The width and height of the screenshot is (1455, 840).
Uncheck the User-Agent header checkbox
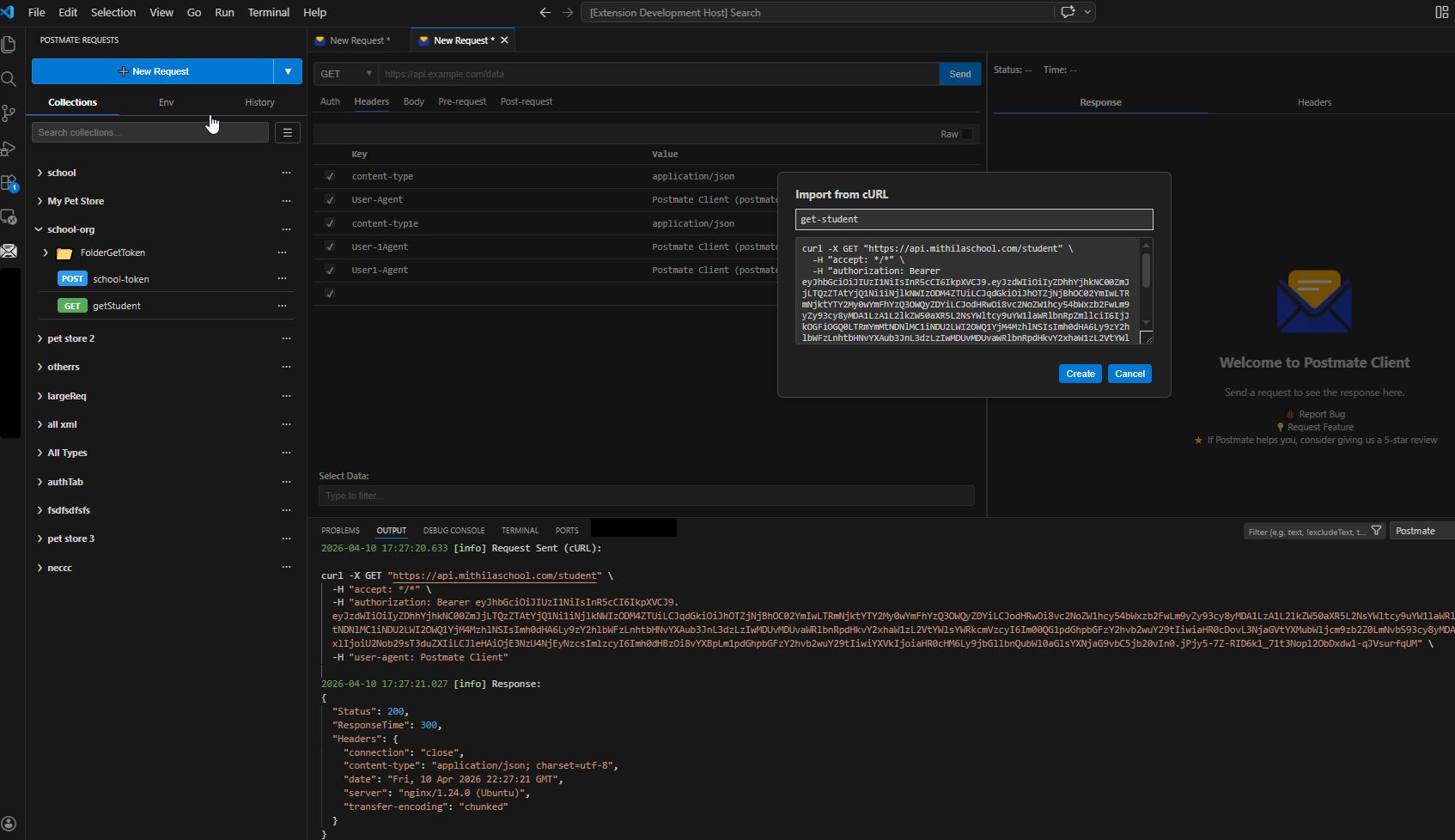[x=329, y=198]
